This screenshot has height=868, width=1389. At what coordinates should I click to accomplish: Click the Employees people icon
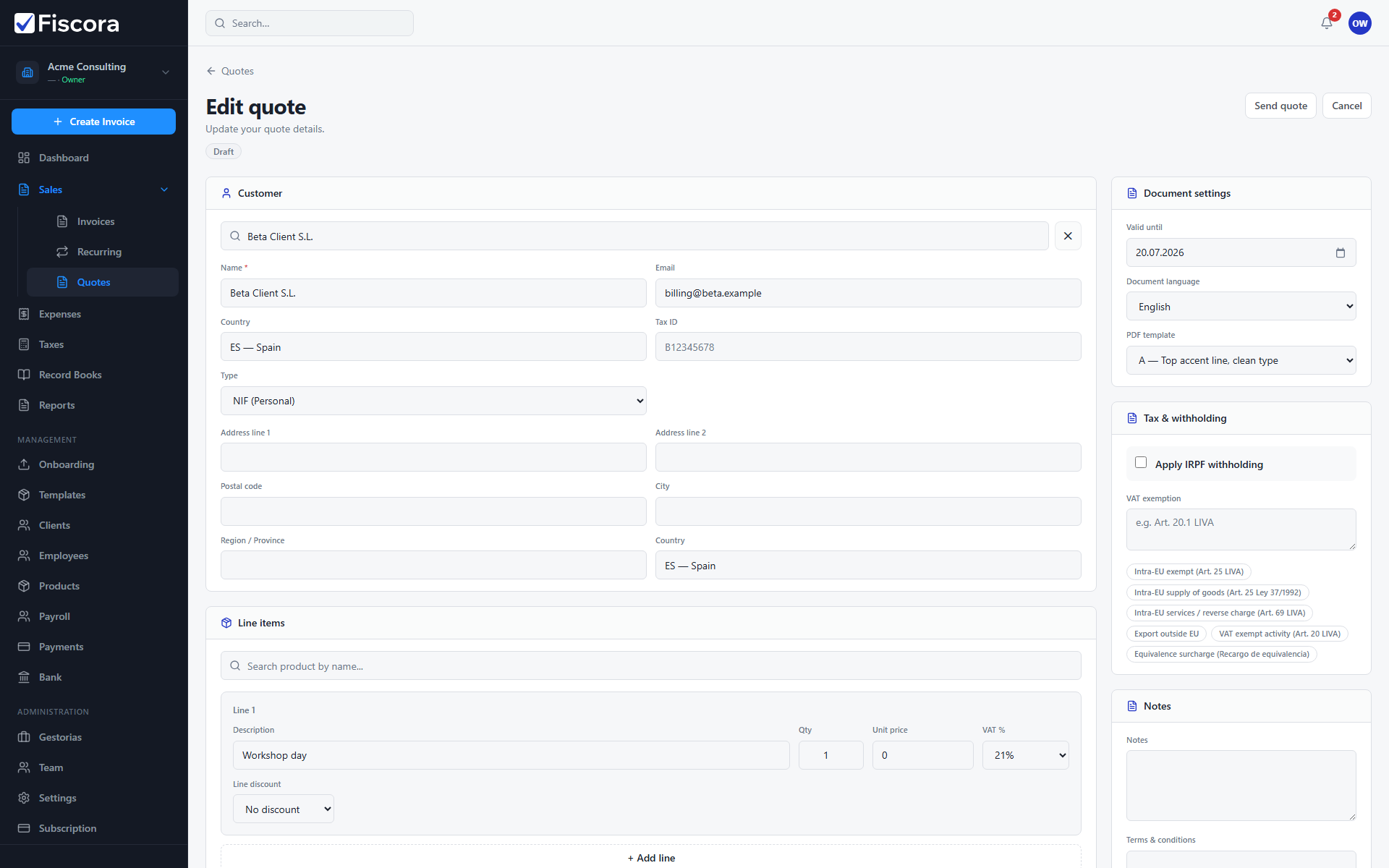click(24, 556)
